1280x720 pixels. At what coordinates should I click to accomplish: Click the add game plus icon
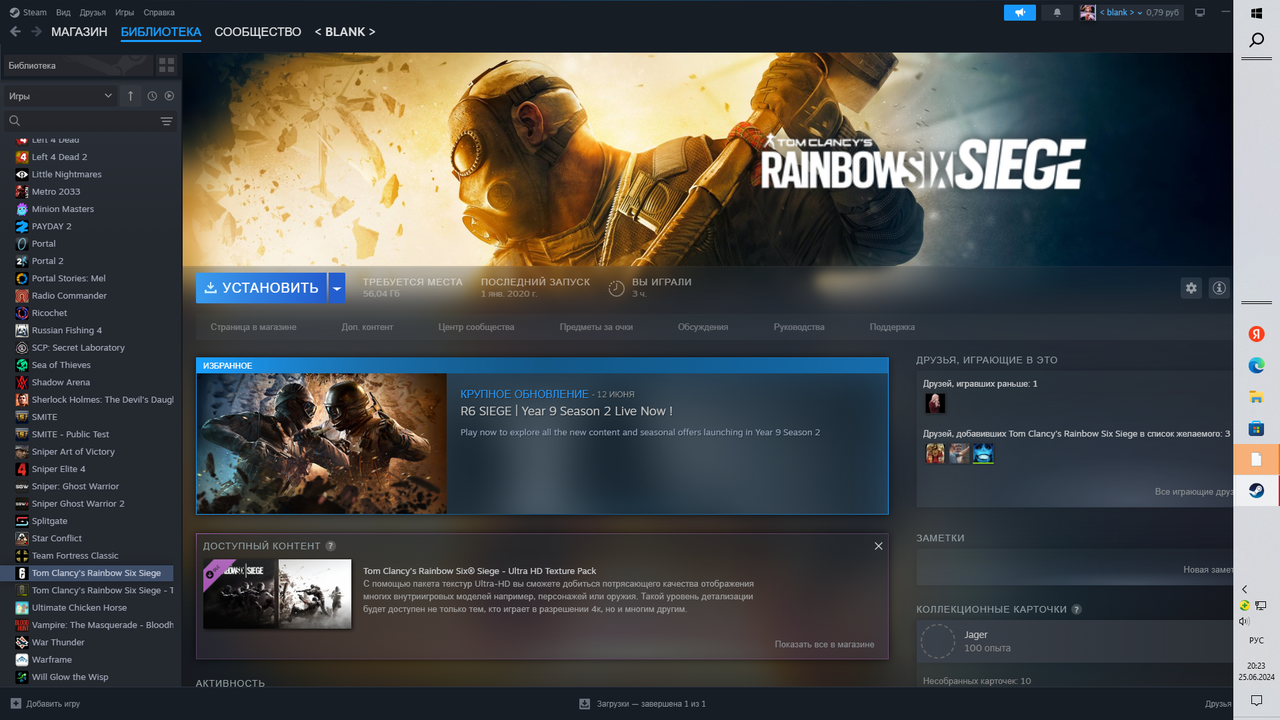(15, 703)
